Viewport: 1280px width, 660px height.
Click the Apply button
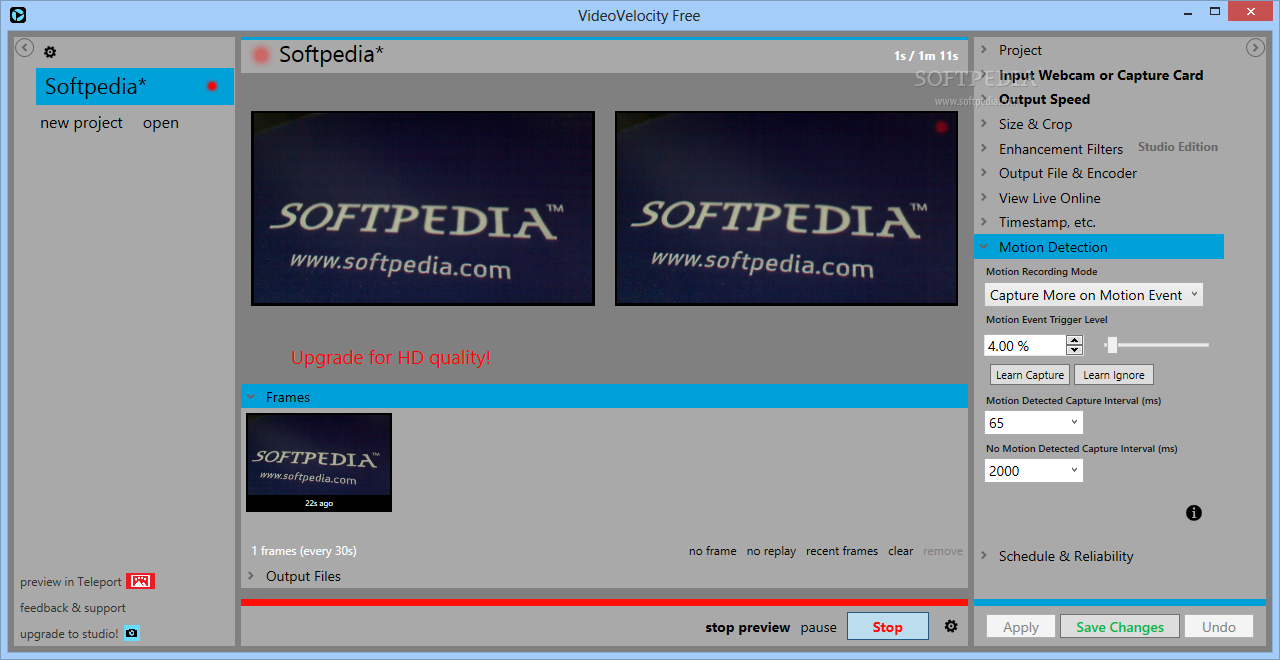coord(1021,627)
